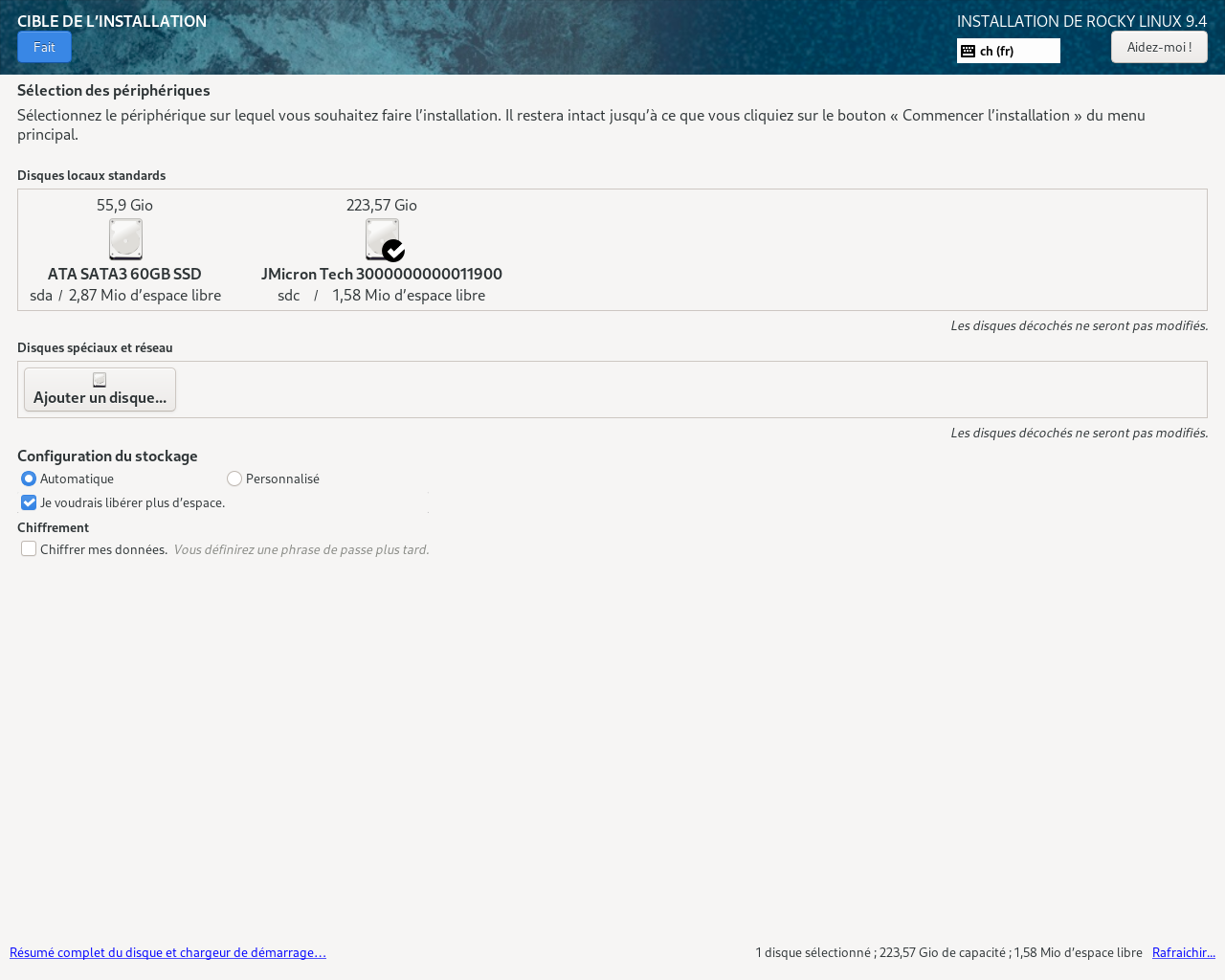This screenshot has height=980, width=1225.
Task: Click the Ajouter un disque... button label
Action: click(x=100, y=397)
